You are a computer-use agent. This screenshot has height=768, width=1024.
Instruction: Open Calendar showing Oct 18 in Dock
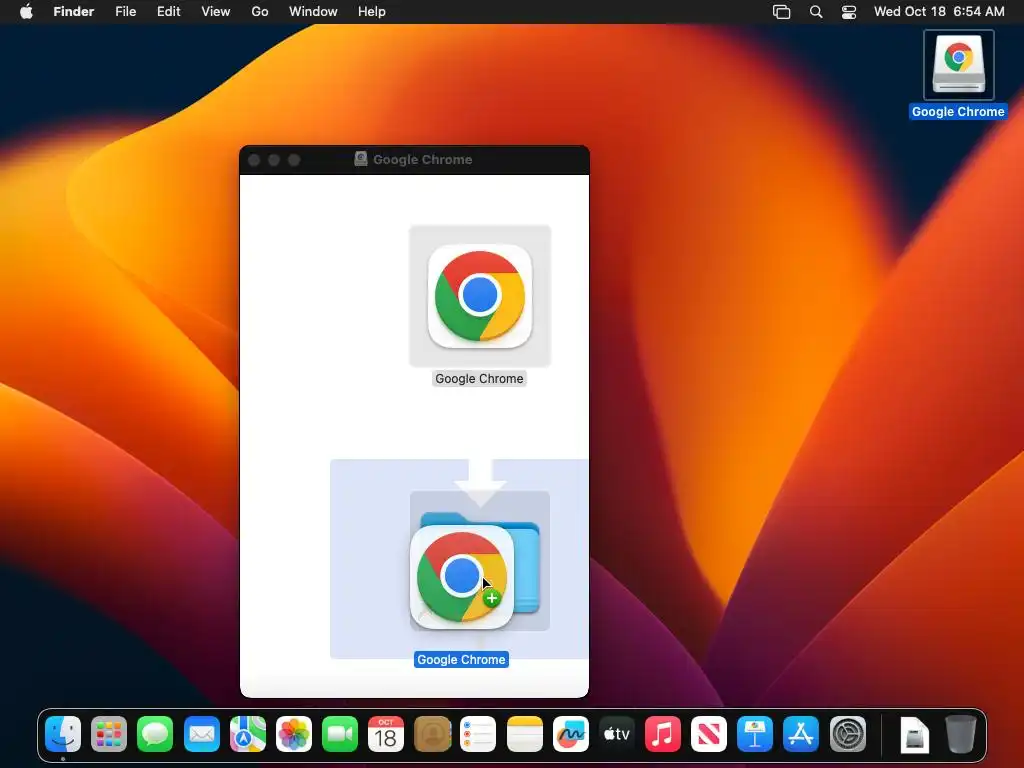386,735
